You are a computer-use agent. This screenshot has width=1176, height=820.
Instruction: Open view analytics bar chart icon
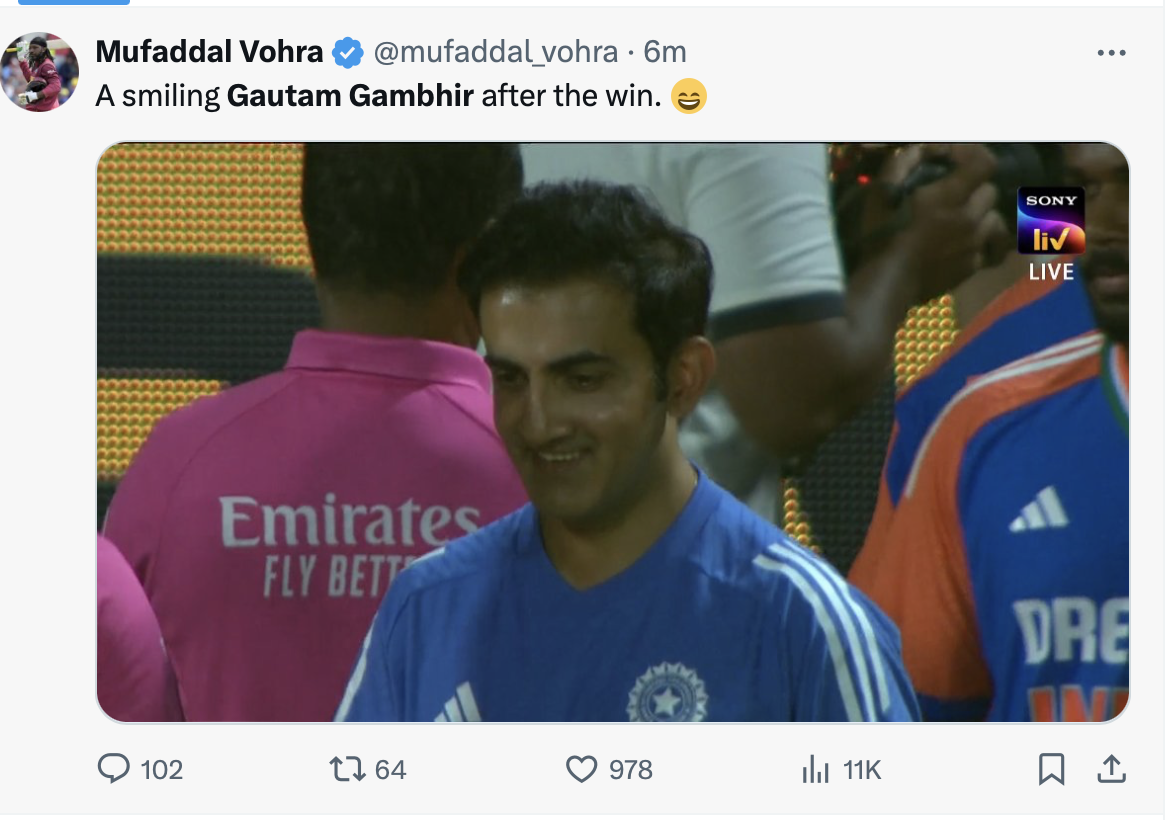click(816, 768)
